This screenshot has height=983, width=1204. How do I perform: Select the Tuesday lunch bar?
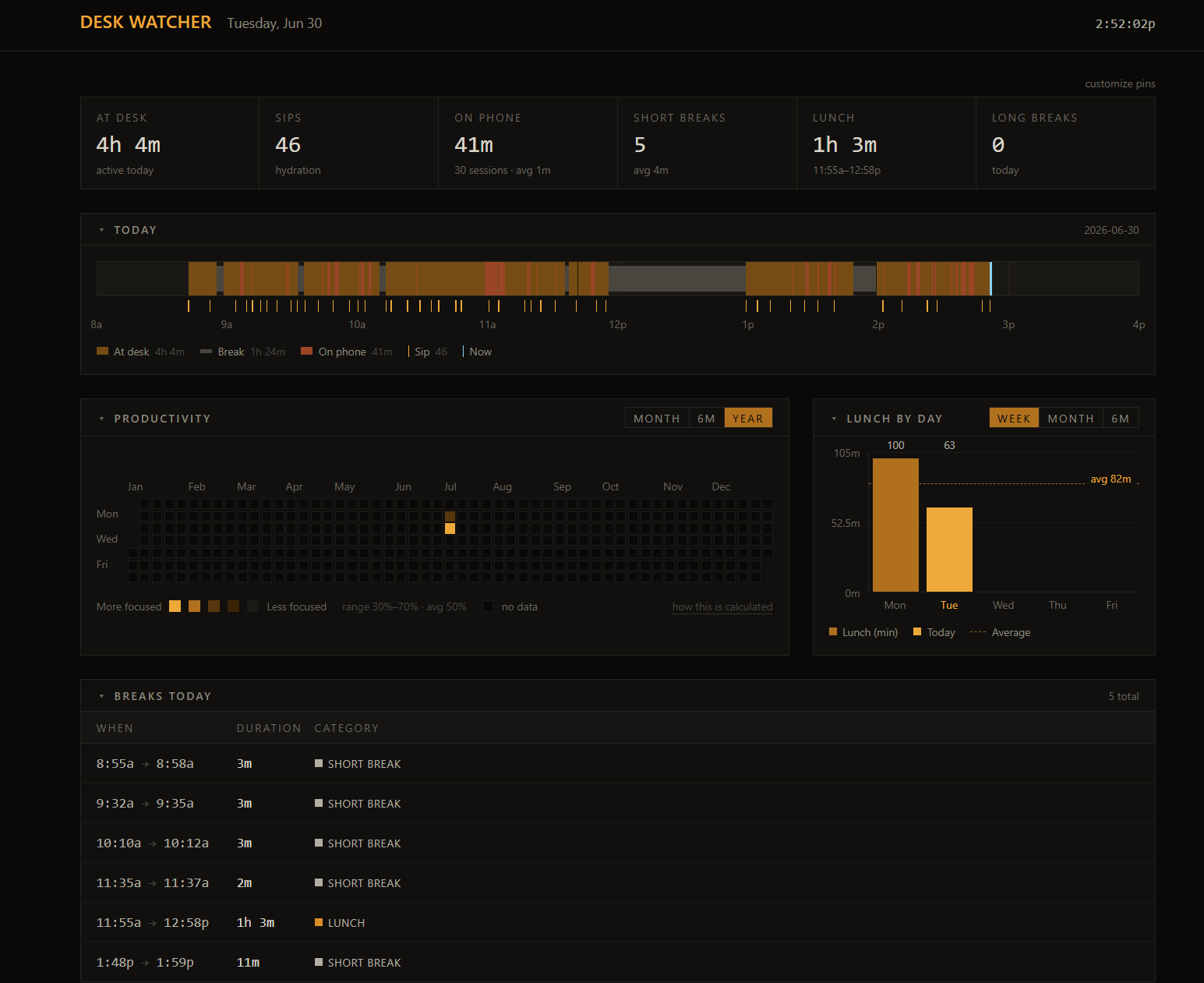point(949,550)
